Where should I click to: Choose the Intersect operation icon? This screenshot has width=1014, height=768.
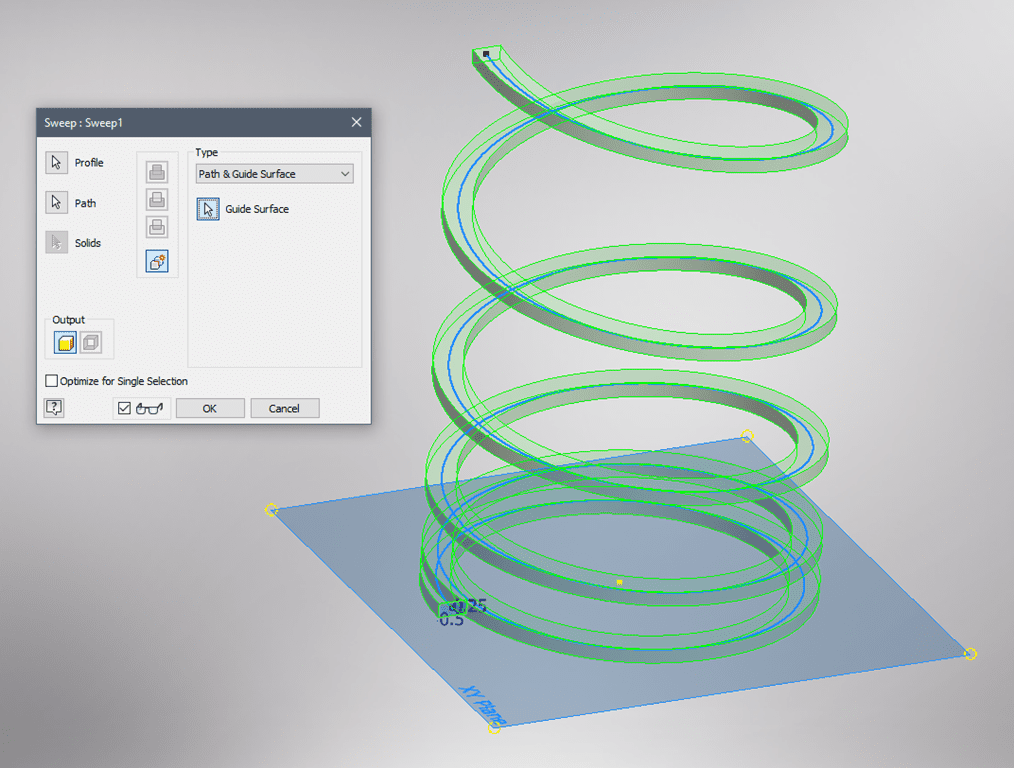point(157,228)
